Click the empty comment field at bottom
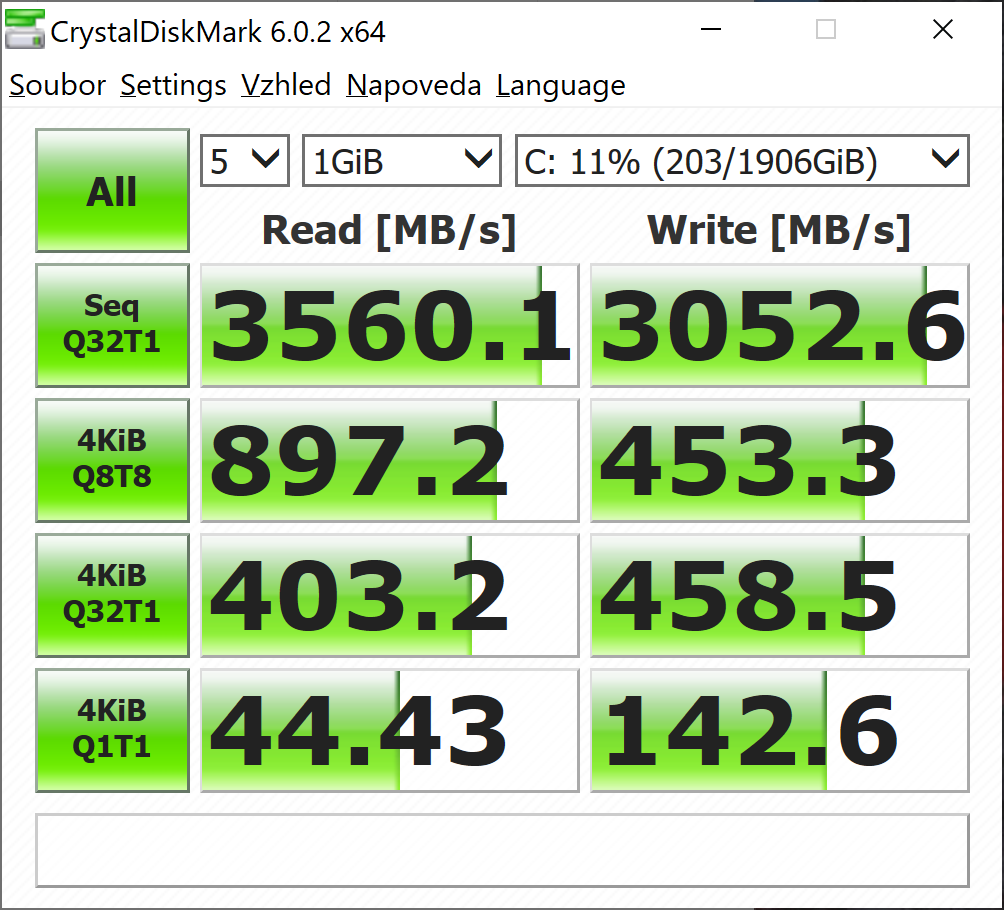1004x910 pixels. tap(502, 850)
